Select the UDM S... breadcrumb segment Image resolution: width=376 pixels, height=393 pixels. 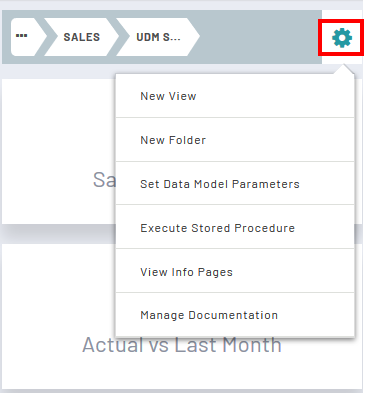click(x=158, y=37)
